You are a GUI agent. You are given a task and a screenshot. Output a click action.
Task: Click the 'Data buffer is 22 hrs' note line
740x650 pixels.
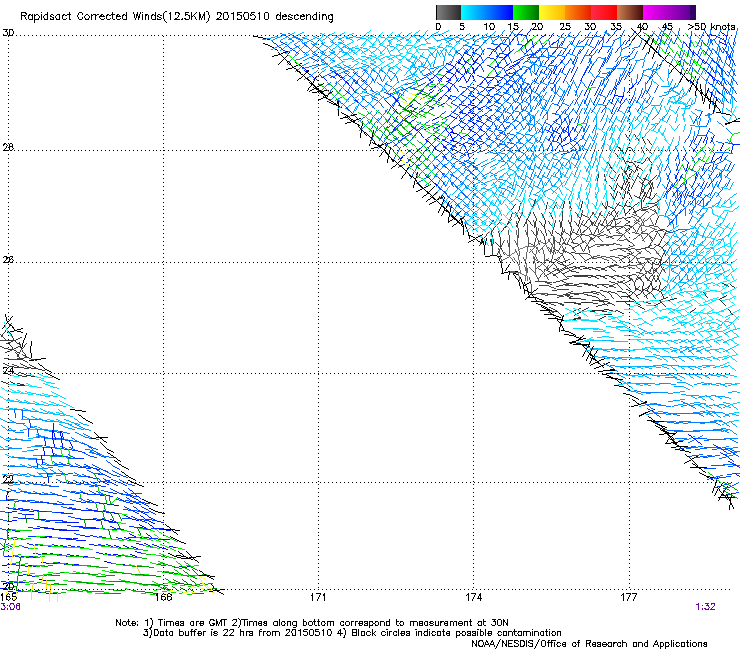coord(352,633)
